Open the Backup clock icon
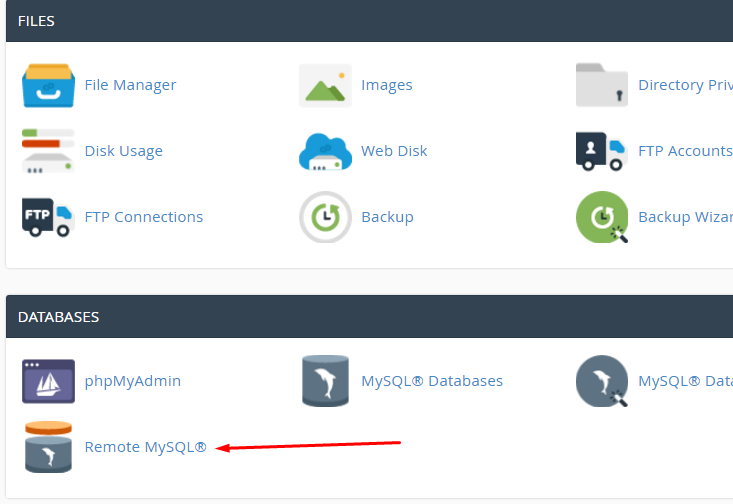733x504 pixels. pos(325,217)
